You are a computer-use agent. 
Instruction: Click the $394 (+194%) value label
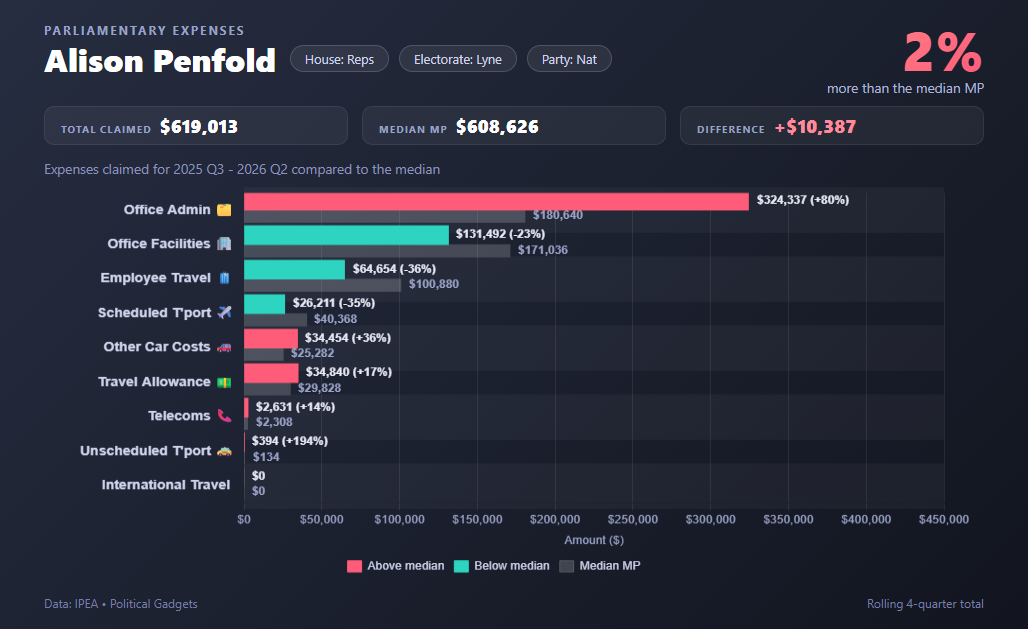(x=290, y=441)
